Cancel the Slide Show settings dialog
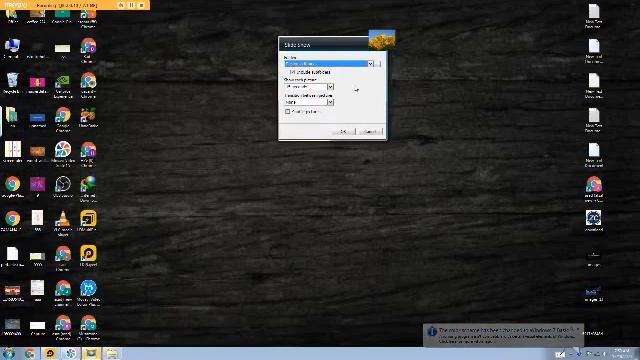640x360 pixels. point(371,131)
